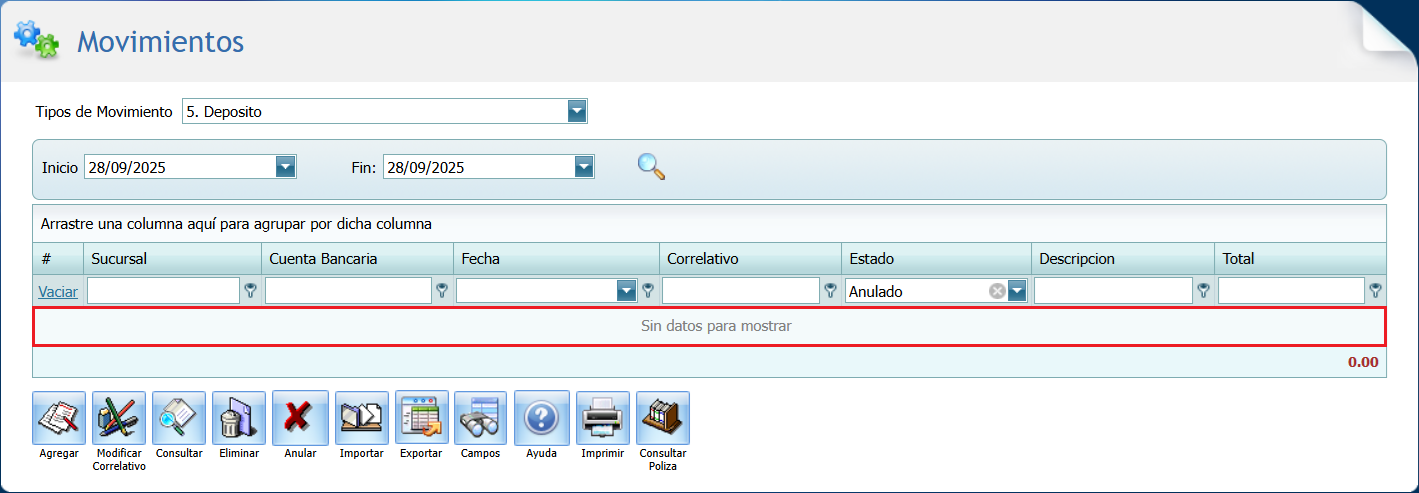This screenshot has height=493, width=1419.
Task: Sort by the Cuenta Bancaria column header
Action: click(x=324, y=259)
